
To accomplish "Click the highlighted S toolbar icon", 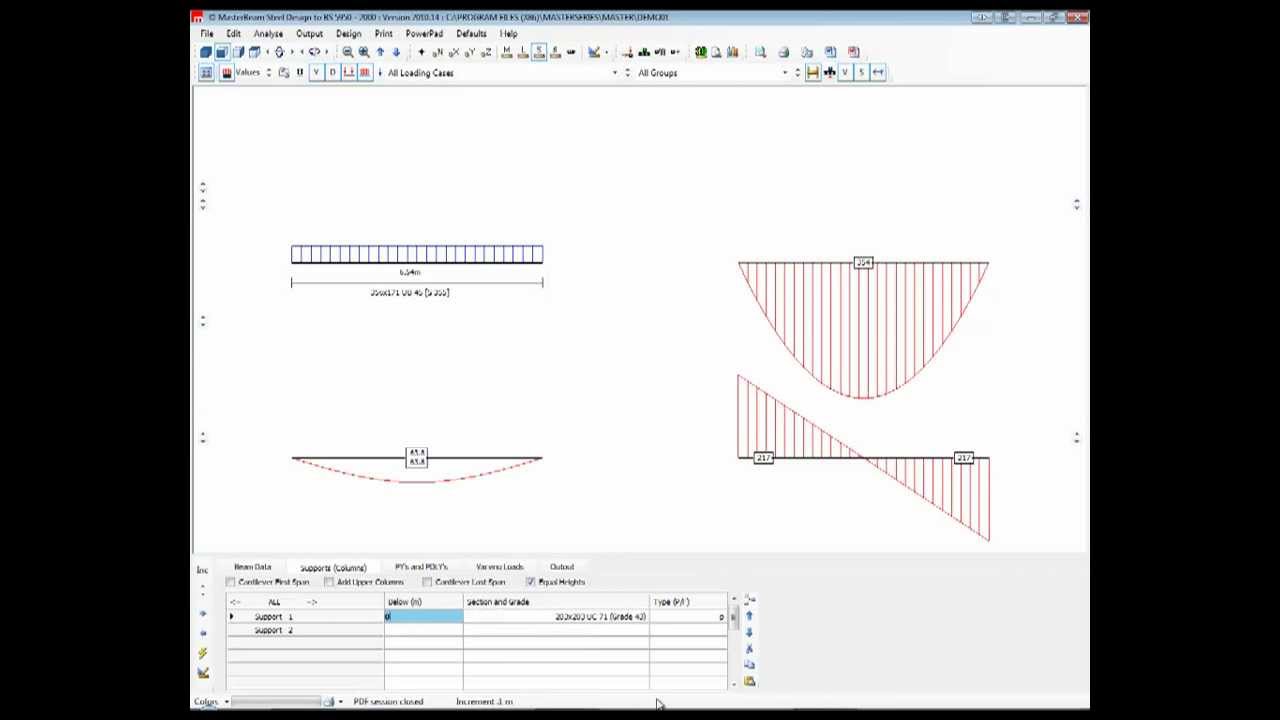I will pos(538,52).
